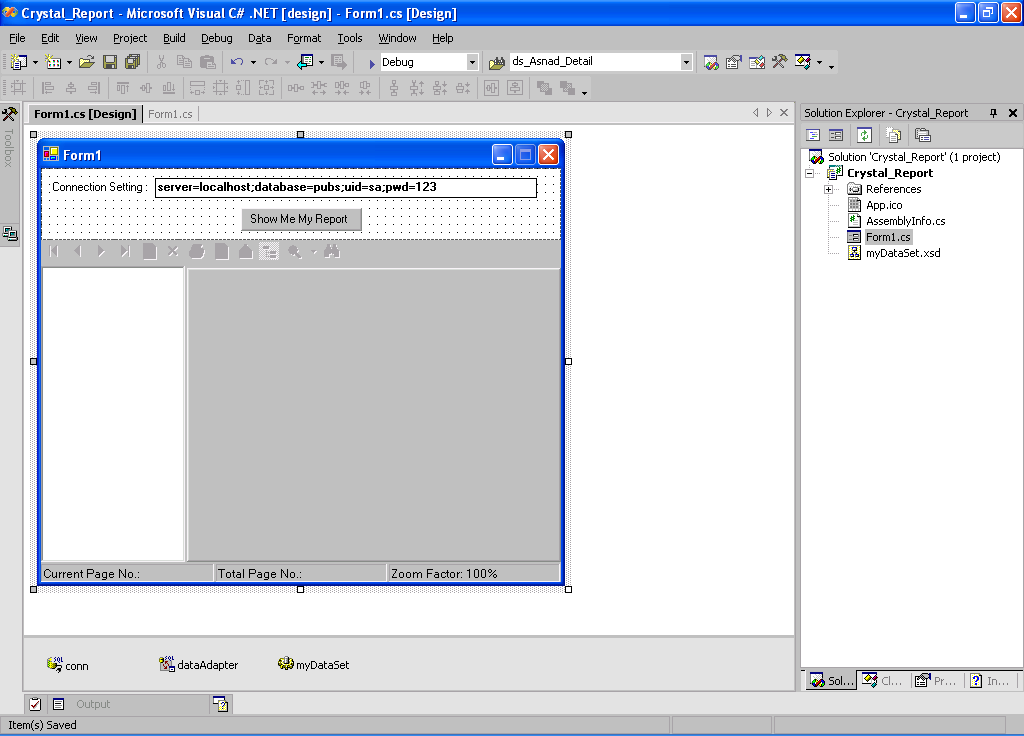Open the Project menu
1024x736 pixels.
click(130, 38)
